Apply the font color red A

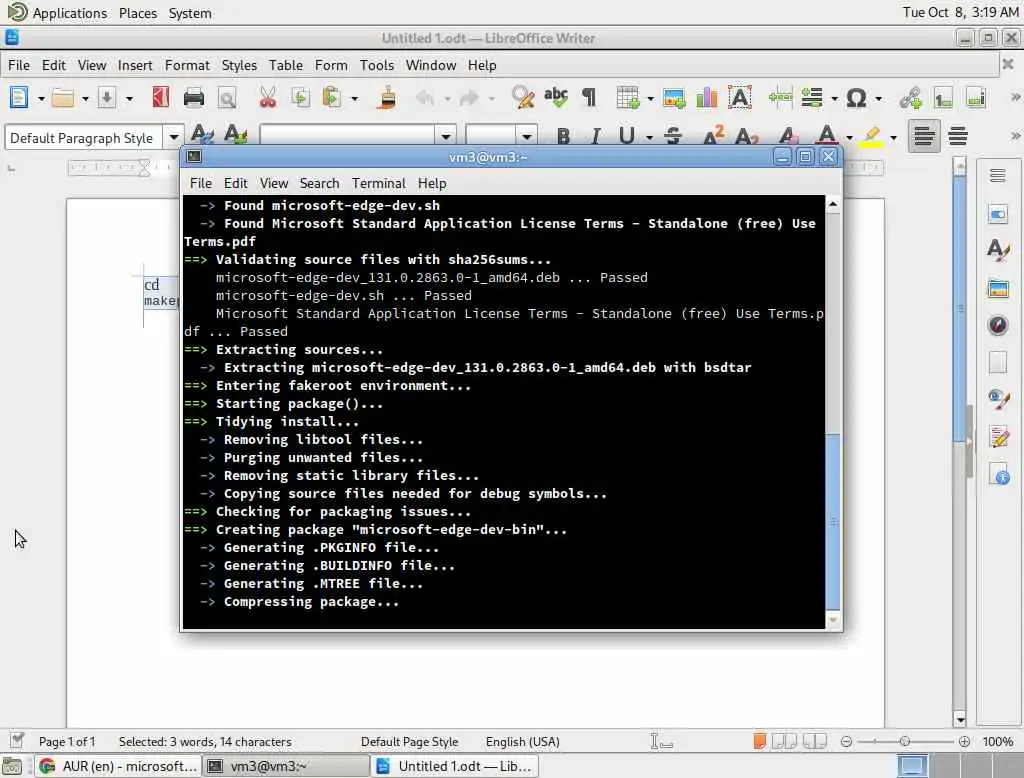click(827, 135)
